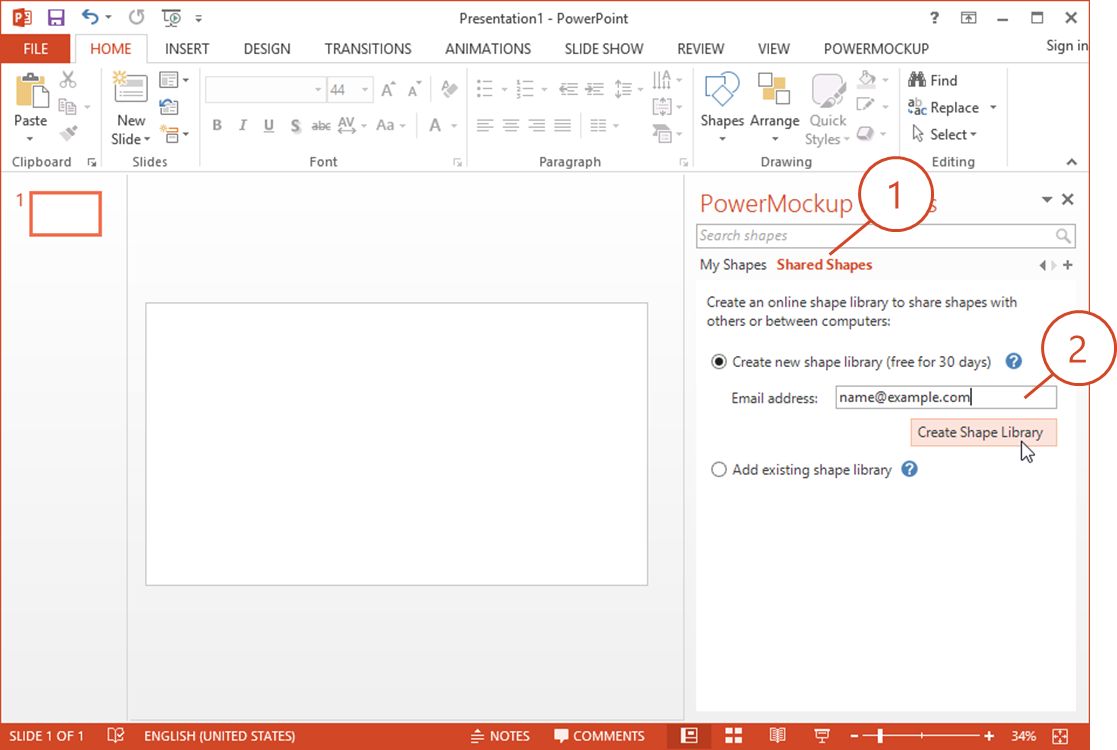
Task: Open COMMENTS pane in status bar
Action: coord(599,736)
